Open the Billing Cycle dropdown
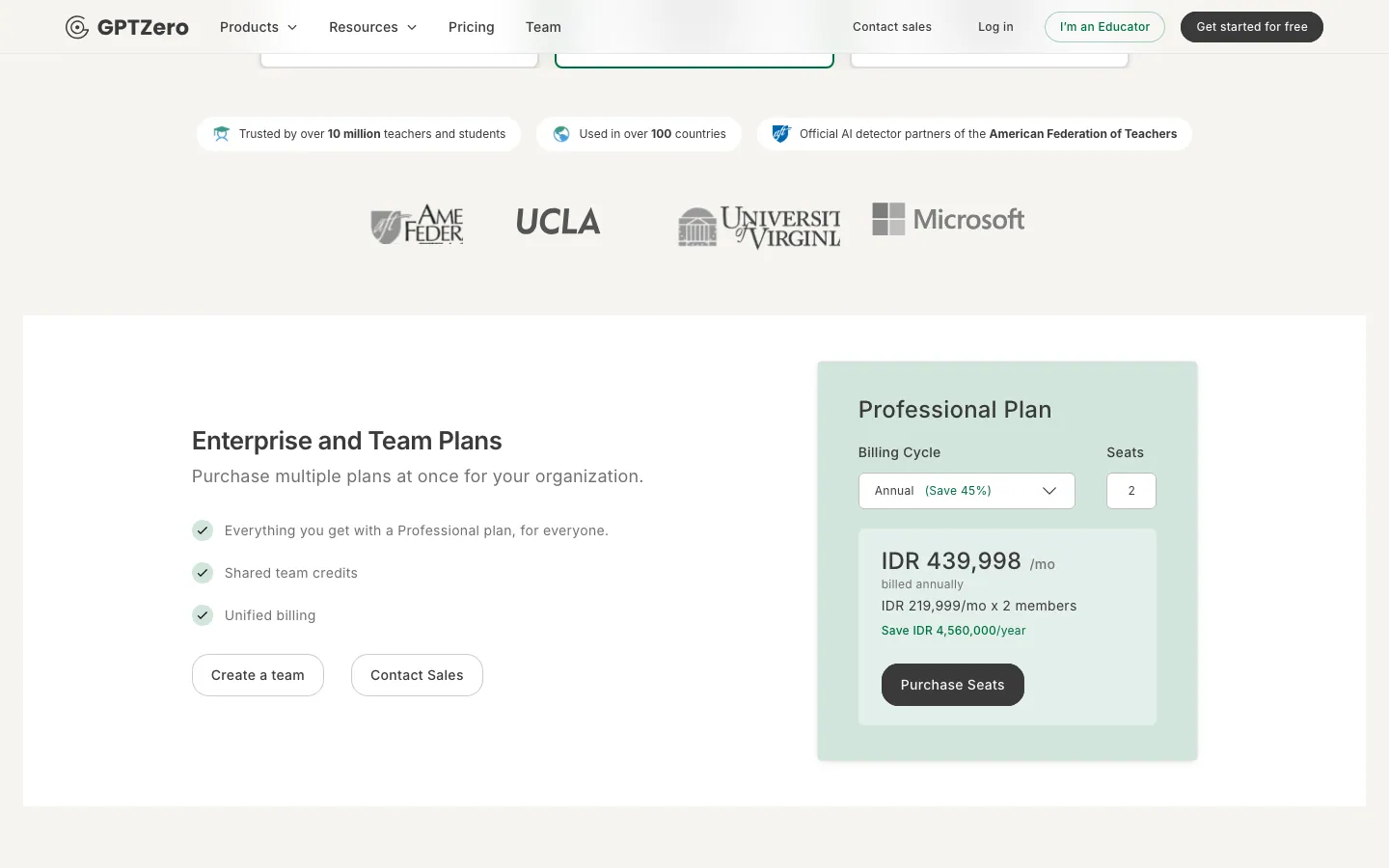This screenshot has height=868, width=1389. click(967, 491)
